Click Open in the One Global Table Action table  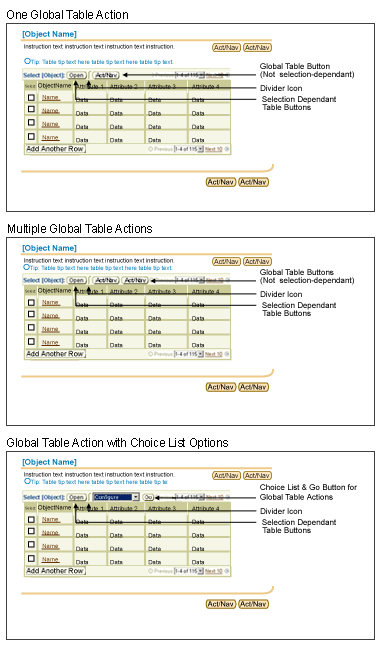coord(76,75)
